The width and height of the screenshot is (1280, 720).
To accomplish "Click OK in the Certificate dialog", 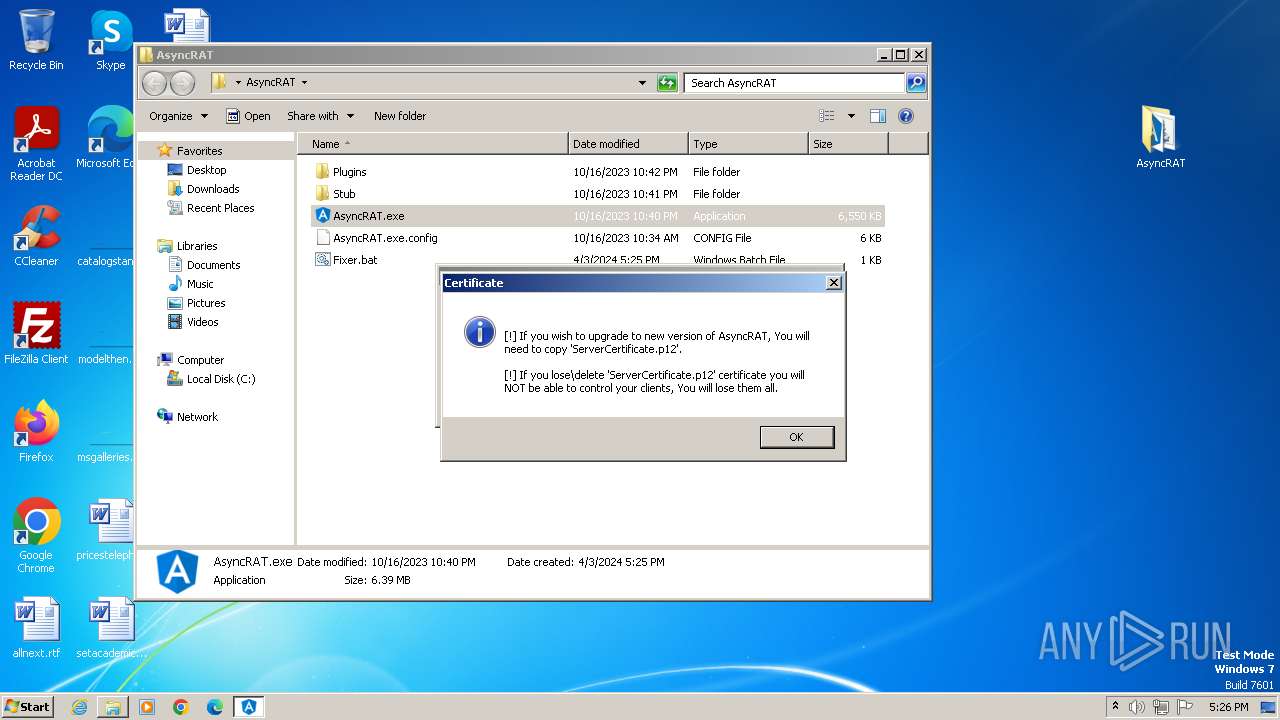I will coord(796,437).
